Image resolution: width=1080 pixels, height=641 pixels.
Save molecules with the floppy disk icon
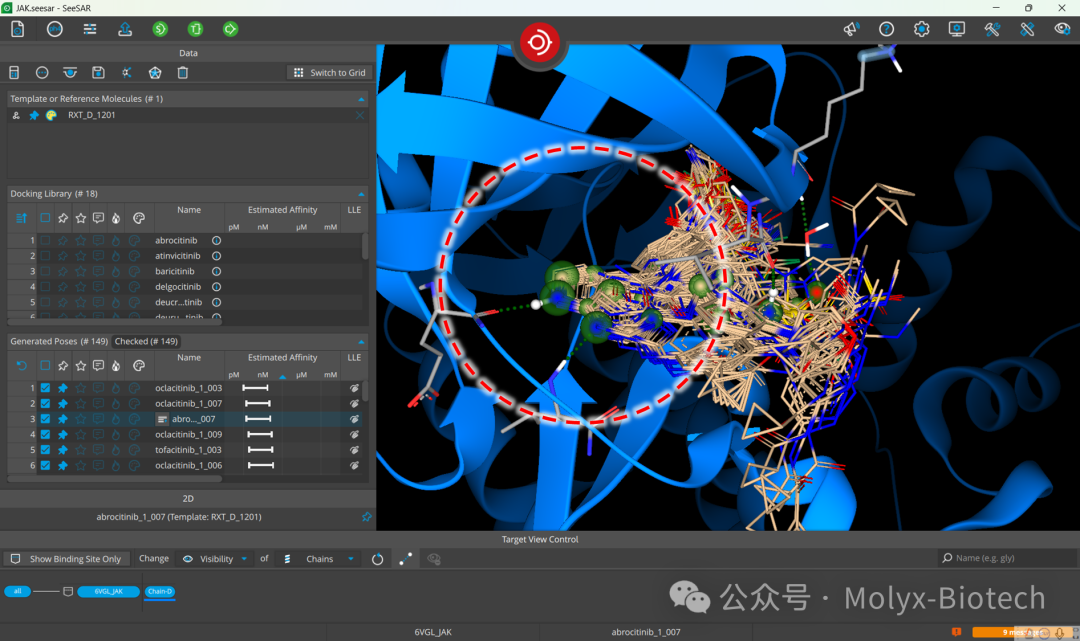point(98,72)
